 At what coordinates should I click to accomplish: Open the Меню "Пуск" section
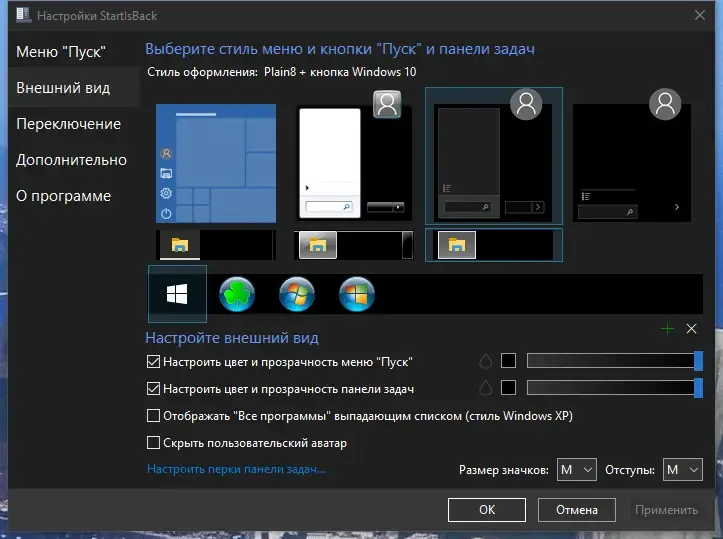[x=61, y=52]
